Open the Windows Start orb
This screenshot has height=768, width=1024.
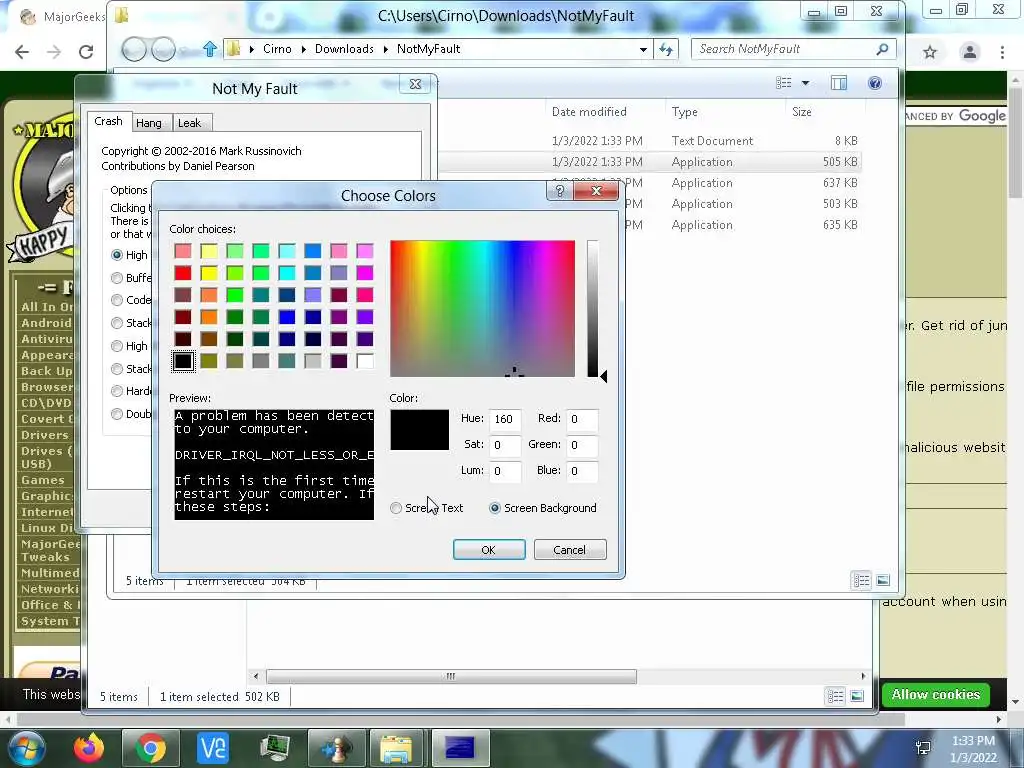coord(27,748)
